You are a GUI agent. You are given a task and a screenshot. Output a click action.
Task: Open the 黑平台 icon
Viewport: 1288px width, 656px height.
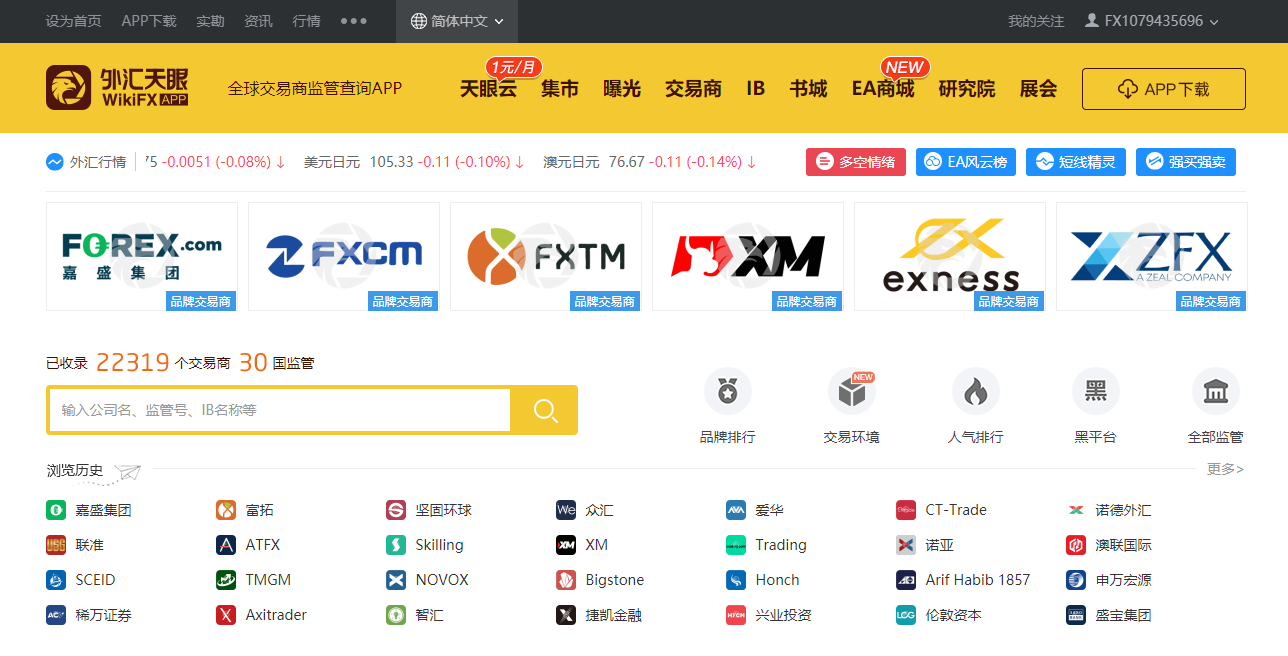click(x=1096, y=391)
